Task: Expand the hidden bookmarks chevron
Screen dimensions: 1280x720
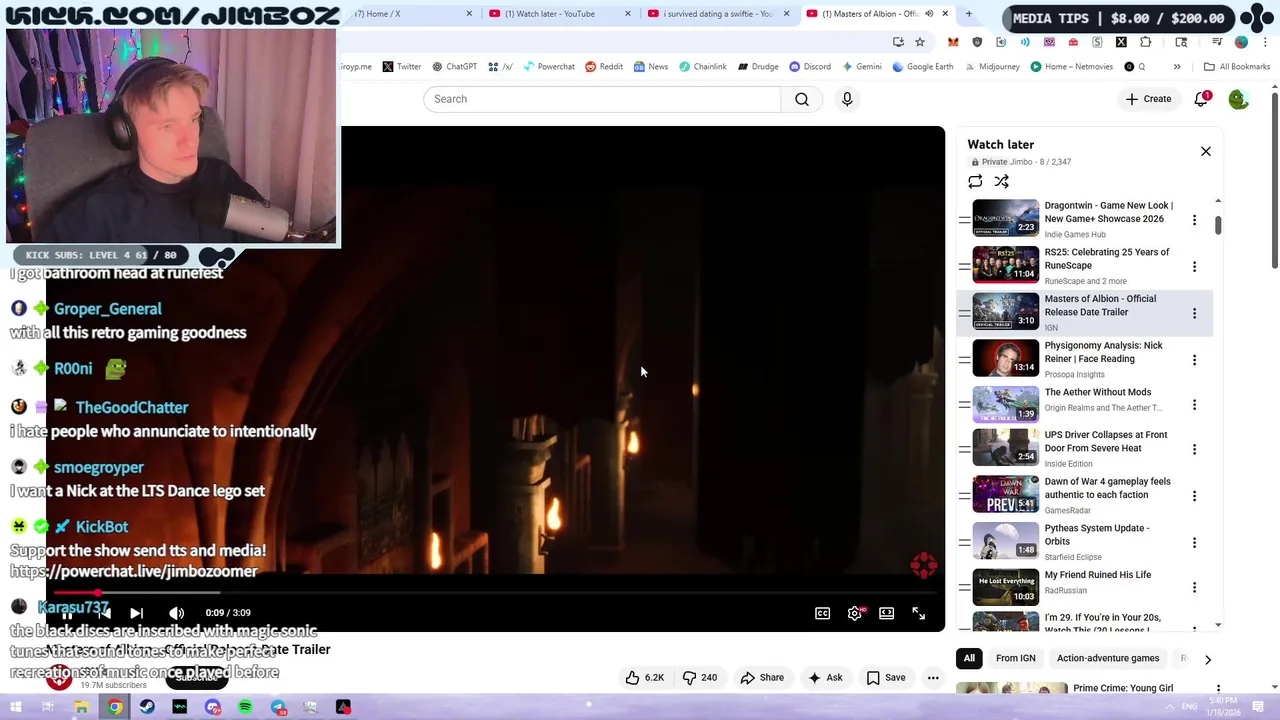Action: click(1176, 67)
